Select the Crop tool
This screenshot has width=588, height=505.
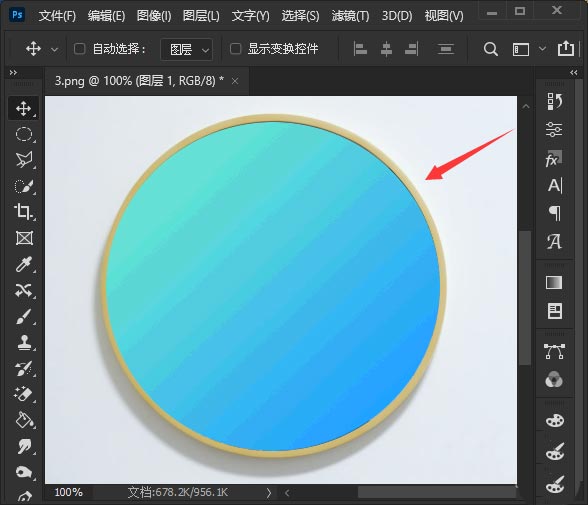pos(24,212)
